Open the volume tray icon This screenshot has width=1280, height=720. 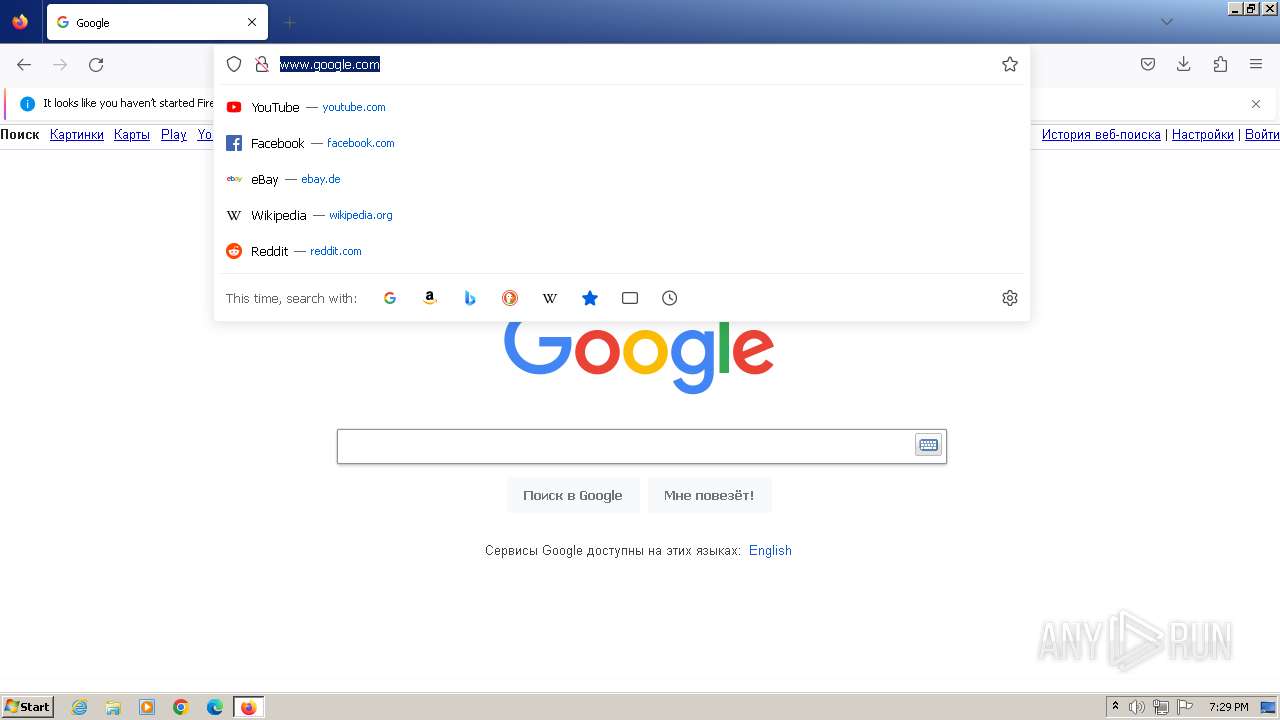click(1137, 707)
